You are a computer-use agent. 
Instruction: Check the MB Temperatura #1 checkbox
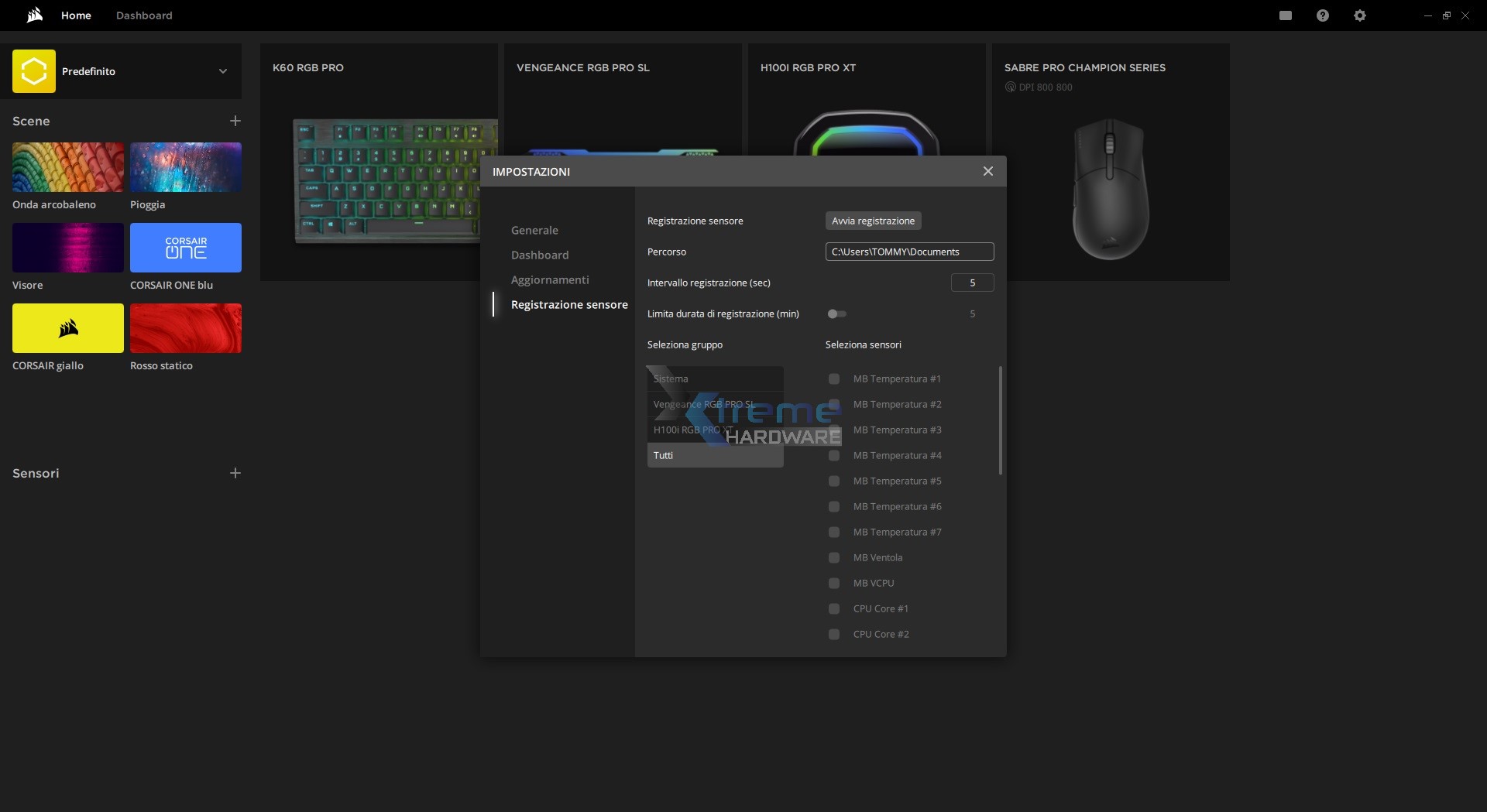click(834, 379)
